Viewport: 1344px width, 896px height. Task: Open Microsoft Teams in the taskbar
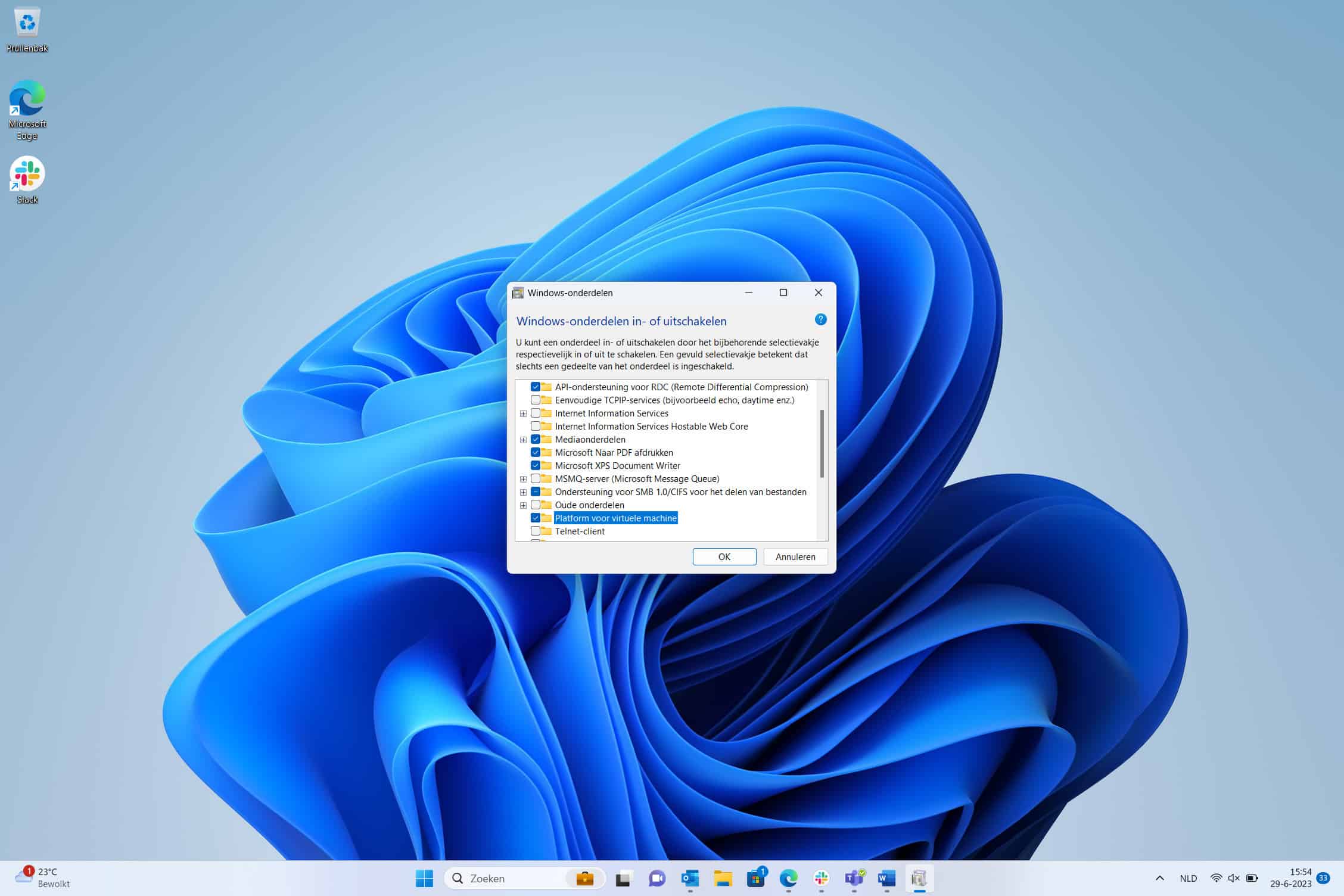(x=854, y=878)
